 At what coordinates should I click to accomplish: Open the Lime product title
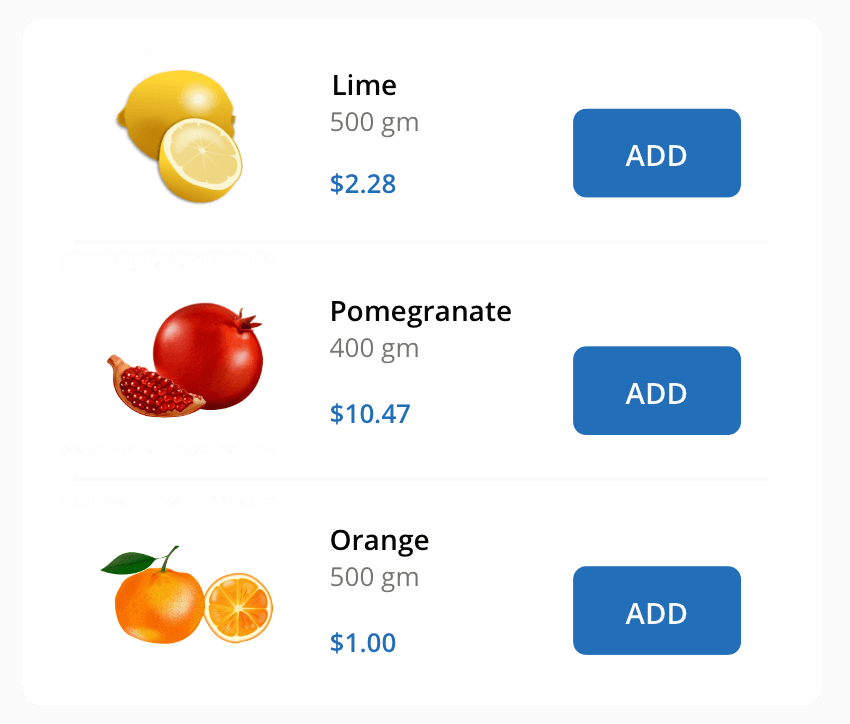[364, 86]
